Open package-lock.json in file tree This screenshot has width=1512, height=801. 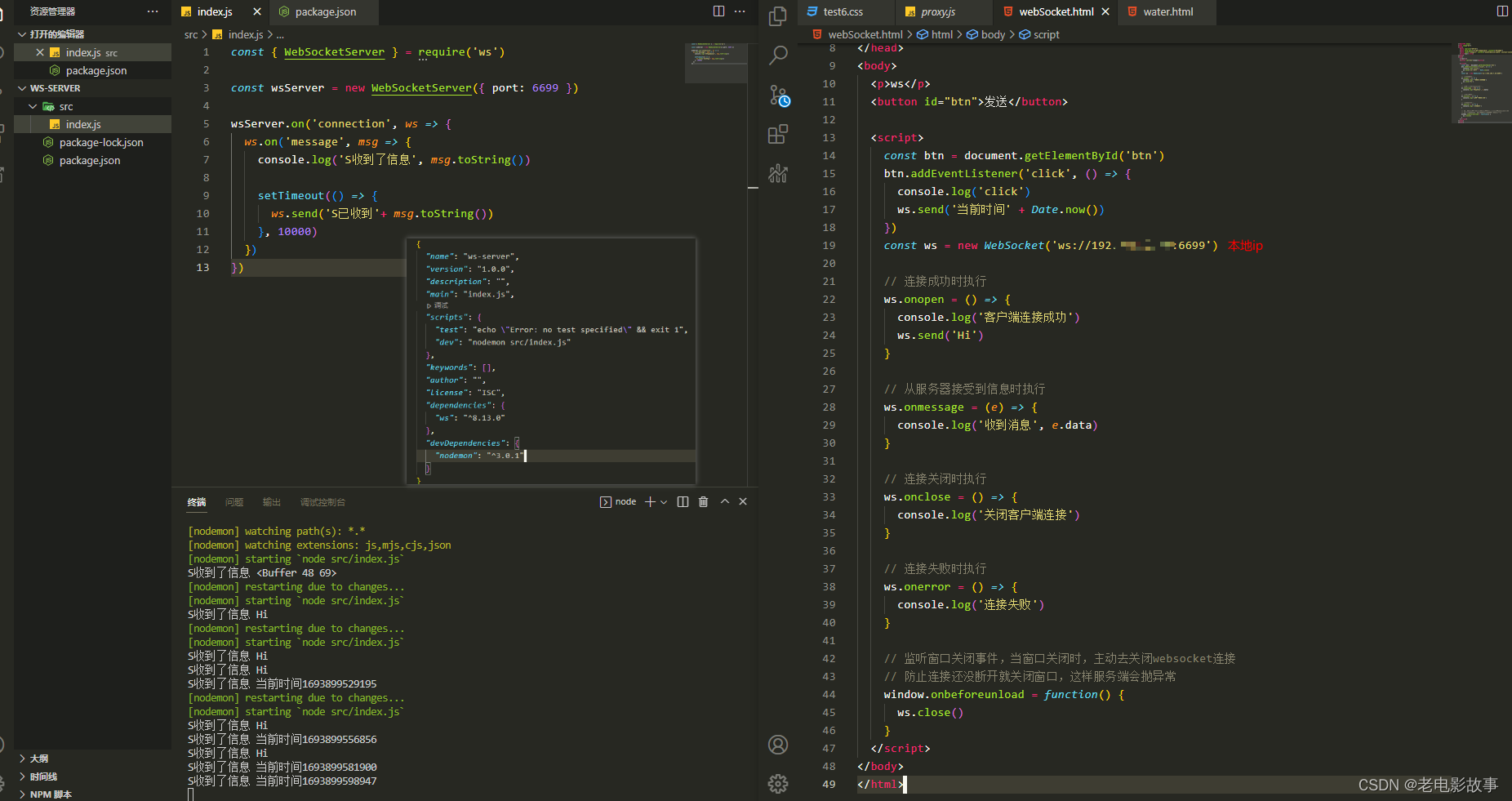(93, 142)
